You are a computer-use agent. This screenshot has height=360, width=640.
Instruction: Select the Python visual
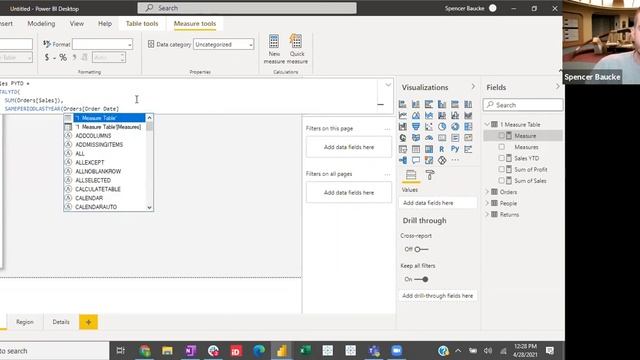(x=455, y=149)
